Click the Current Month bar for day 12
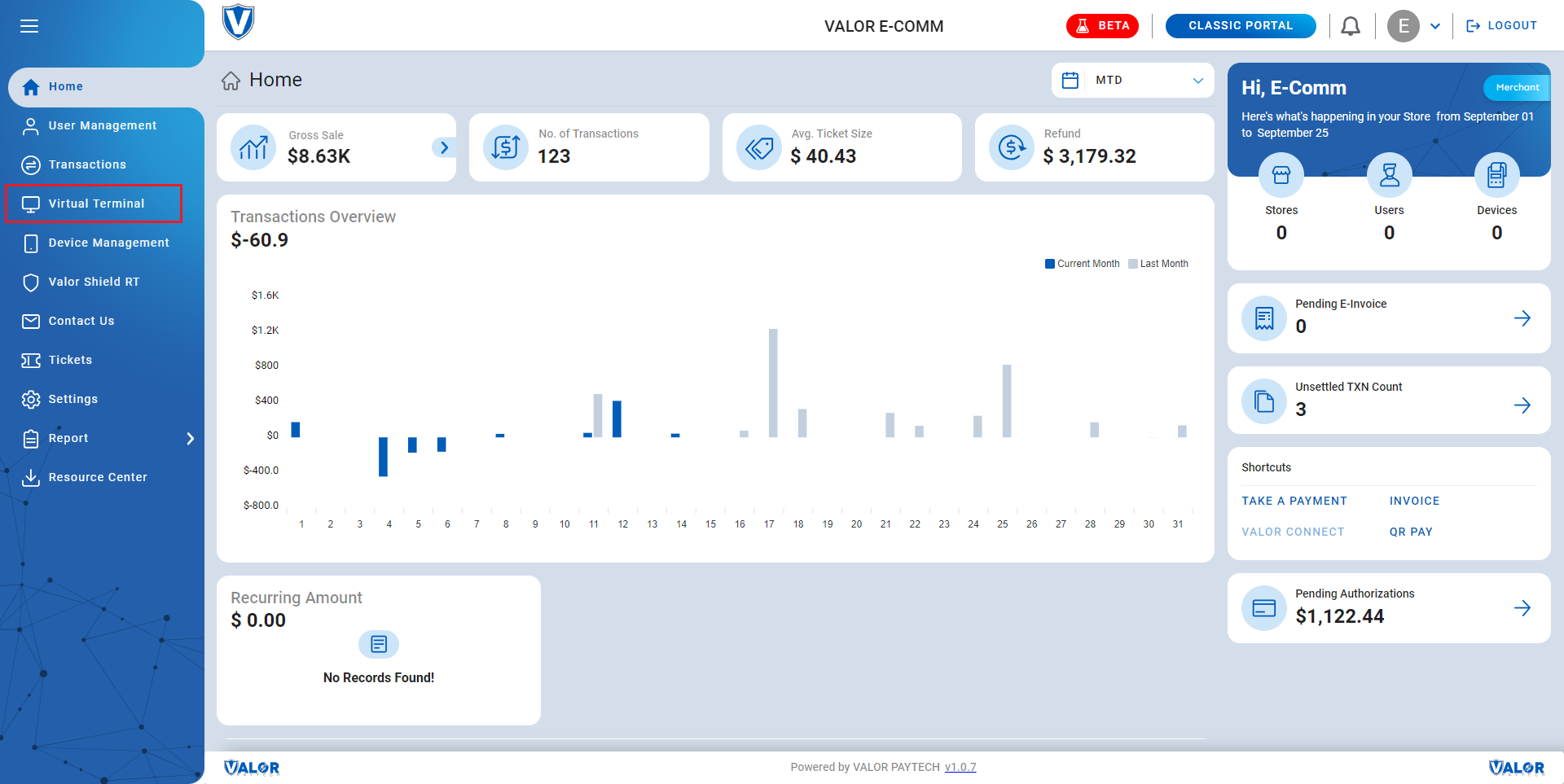Viewport: 1564px width, 784px height. (x=617, y=419)
